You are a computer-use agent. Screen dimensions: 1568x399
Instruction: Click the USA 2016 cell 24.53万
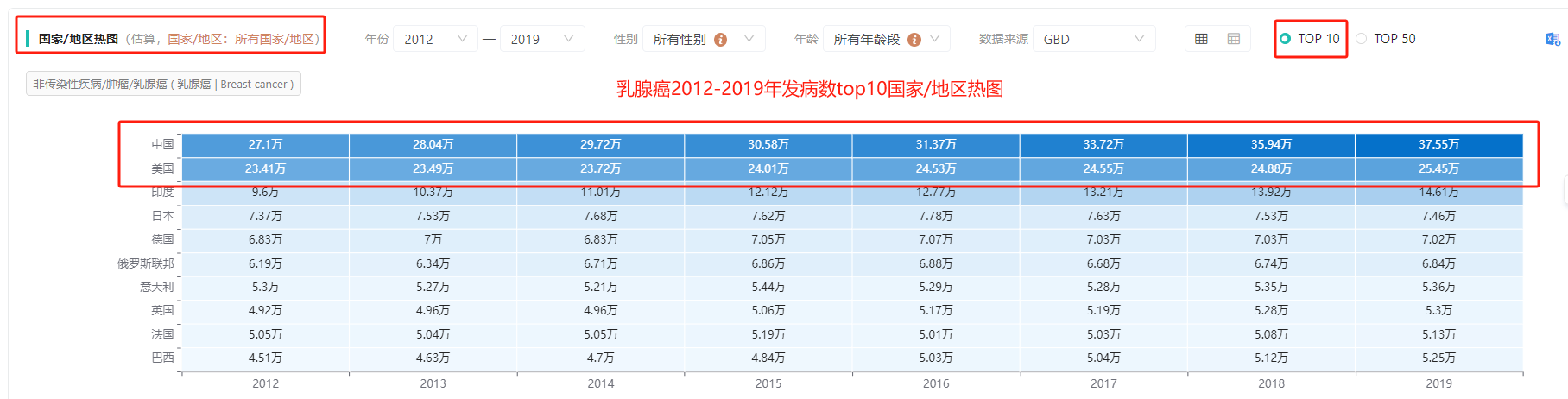[x=936, y=168]
